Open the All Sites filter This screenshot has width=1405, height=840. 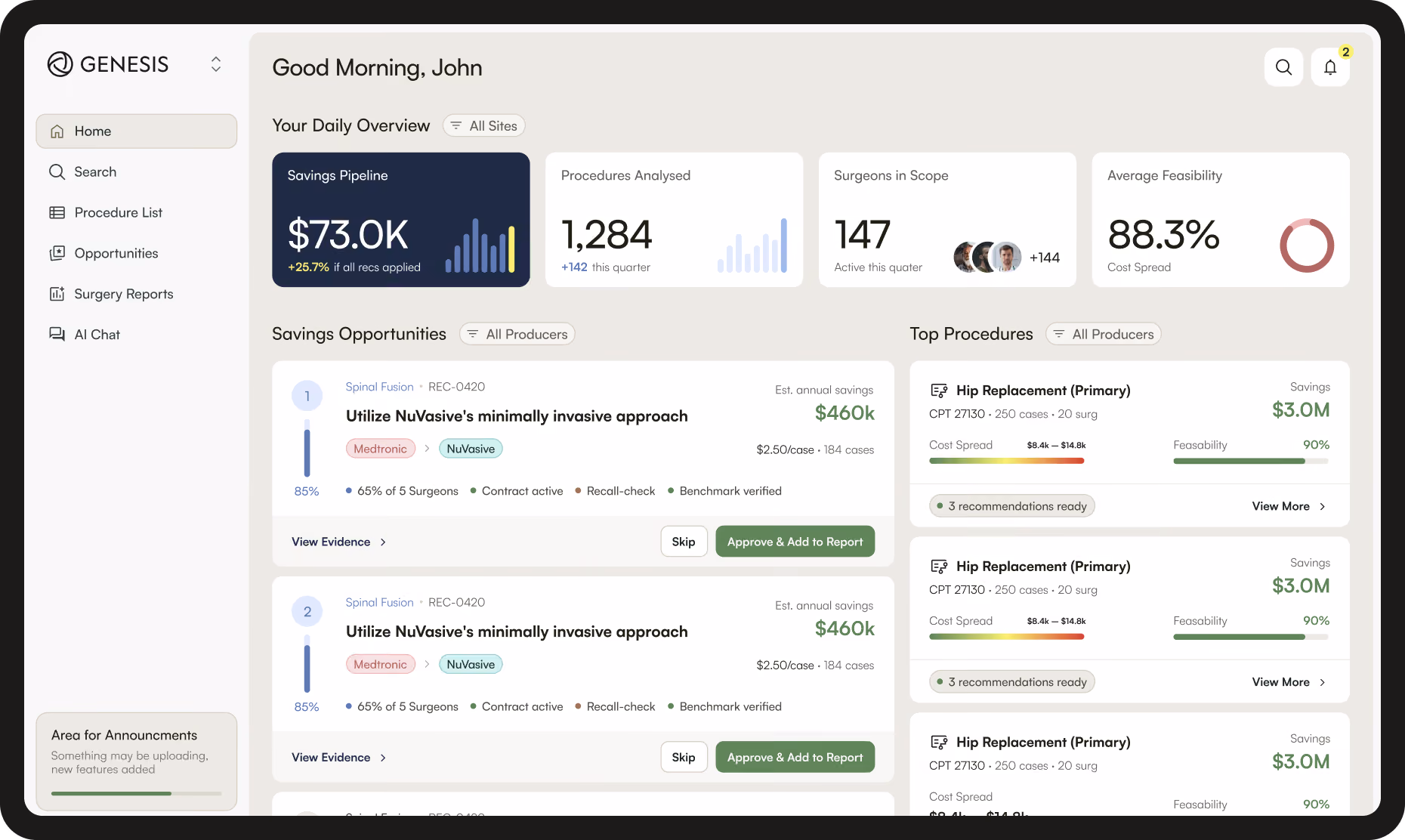pyautogui.click(x=483, y=126)
